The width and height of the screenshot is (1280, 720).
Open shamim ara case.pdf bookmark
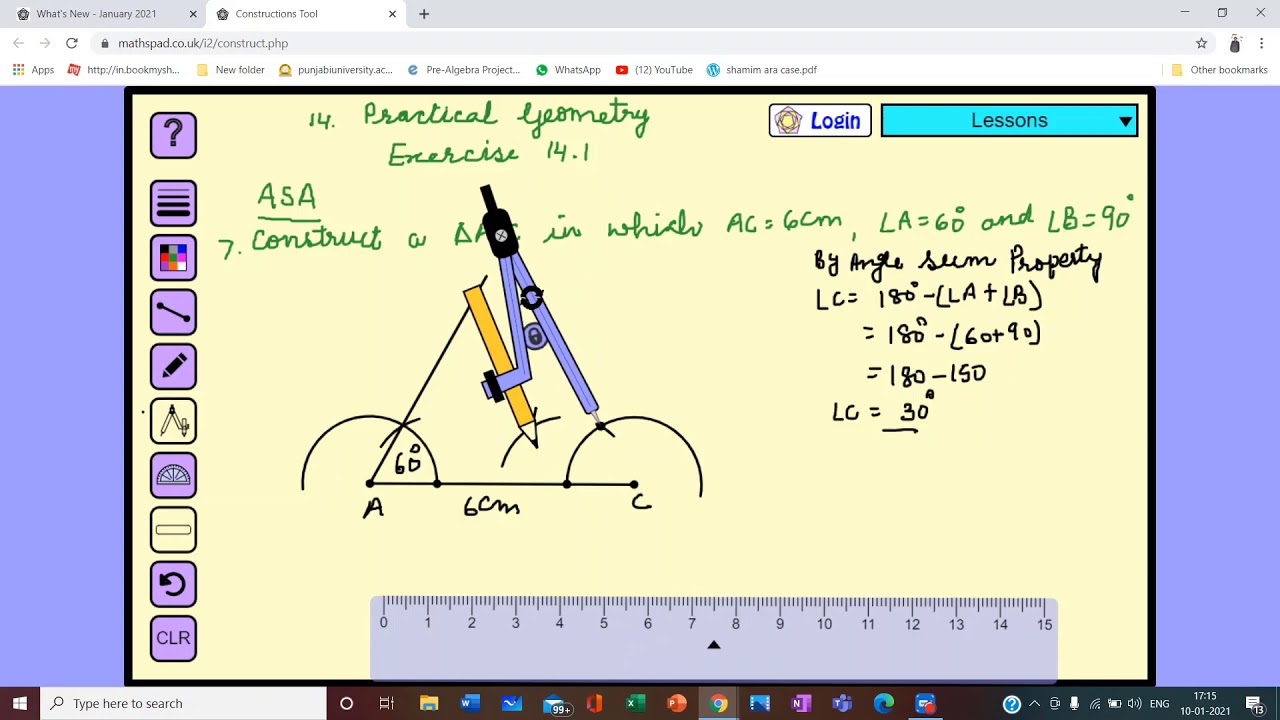click(761, 70)
